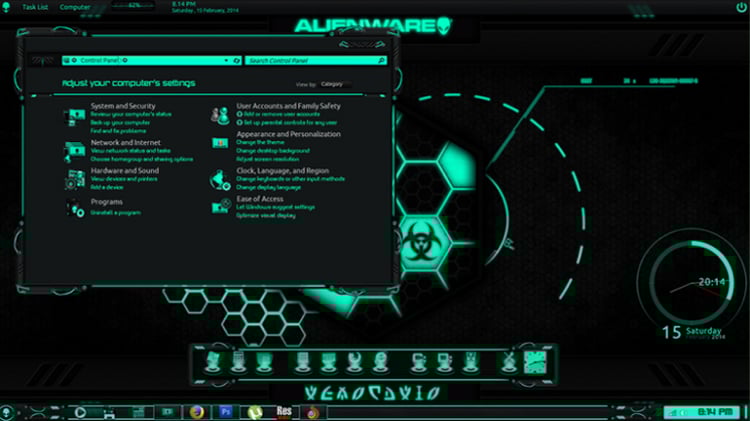The width and height of the screenshot is (750, 421).
Task: Open Clock, Language, and Region
Action: point(283,170)
